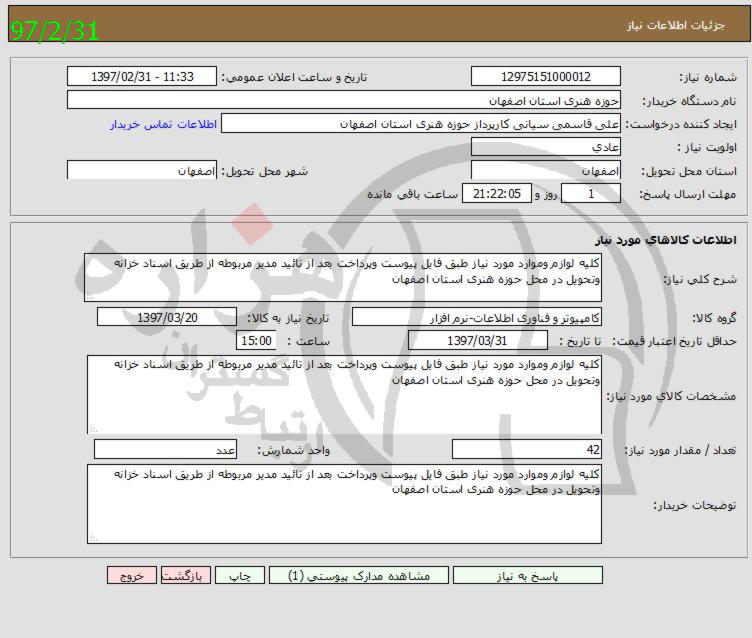Click the 'ساعت' field showing 15:00
This screenshot has height=638, width=752.
(x=255, y=341)
